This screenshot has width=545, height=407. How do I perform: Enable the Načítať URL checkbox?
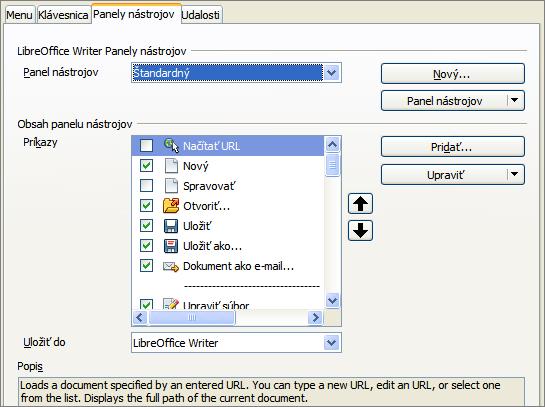tap(146, 146)
